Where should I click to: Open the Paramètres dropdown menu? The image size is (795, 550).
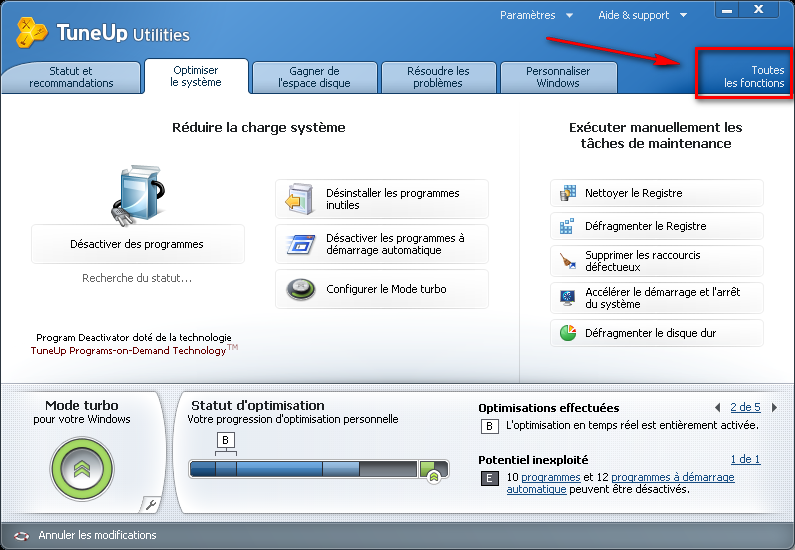[536, 15]
